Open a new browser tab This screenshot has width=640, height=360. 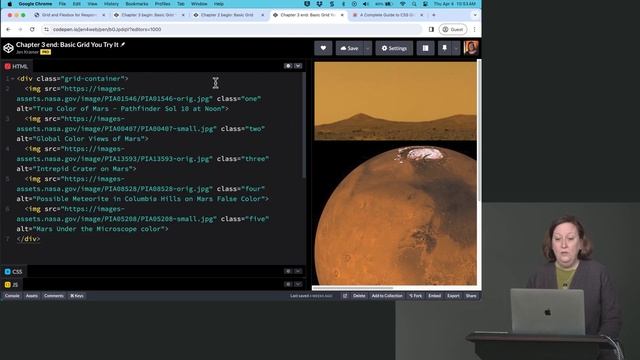pyautogui.click(x=433, y=15)
